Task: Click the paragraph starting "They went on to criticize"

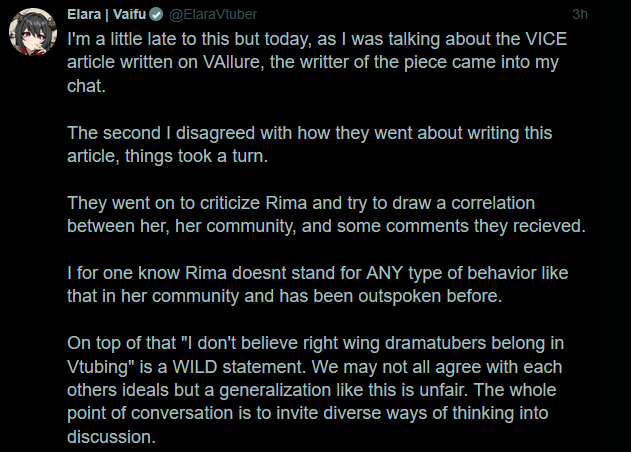Action: coord(325,214)
